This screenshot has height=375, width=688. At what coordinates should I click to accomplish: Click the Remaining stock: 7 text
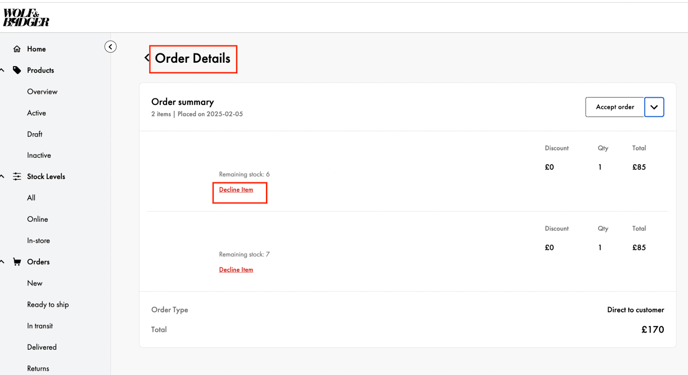pos(244,254)
